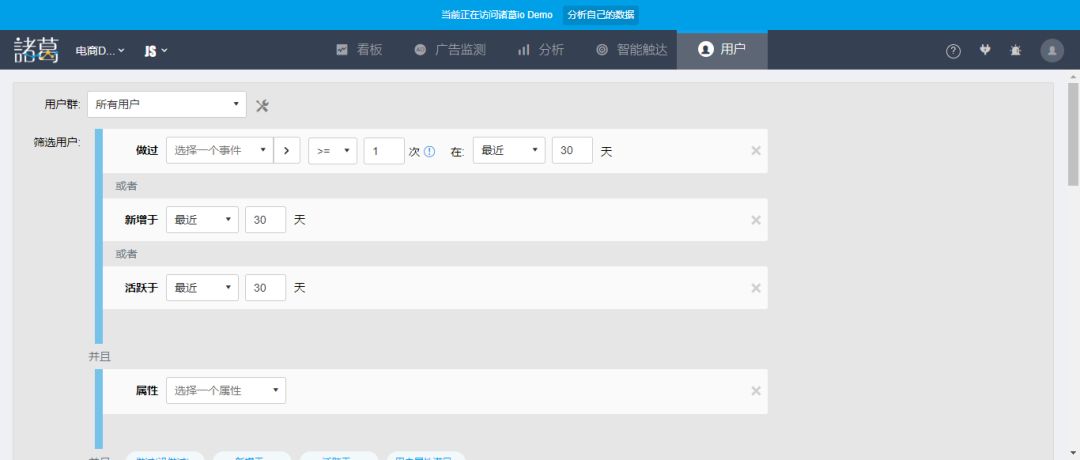Click the 30 days field in 活跃于 row
Screen dimensions: 1080x460
coord(265,288)
